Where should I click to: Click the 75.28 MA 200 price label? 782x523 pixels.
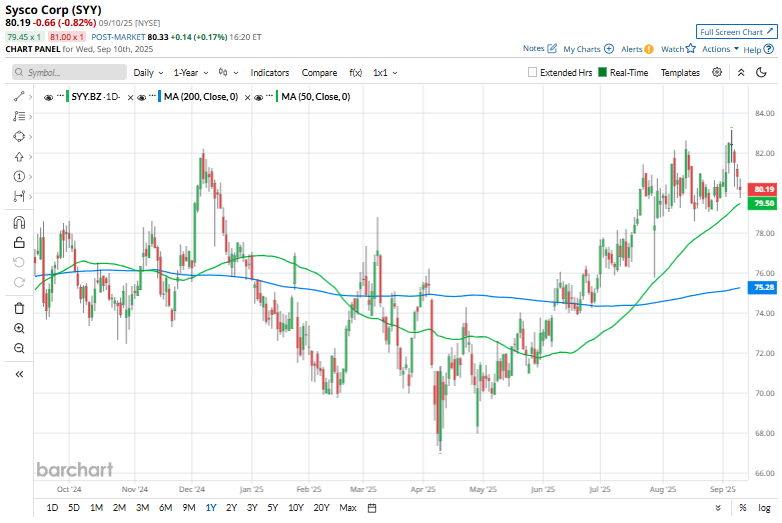763,287
